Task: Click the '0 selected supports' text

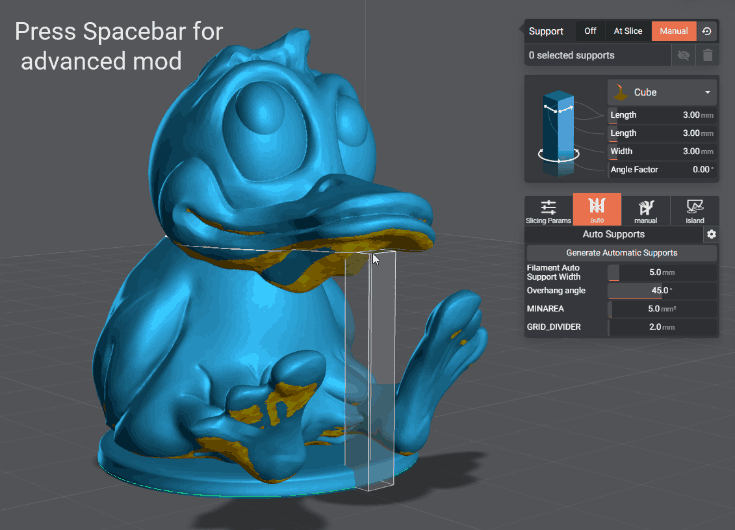Action: tap(571, 55)
